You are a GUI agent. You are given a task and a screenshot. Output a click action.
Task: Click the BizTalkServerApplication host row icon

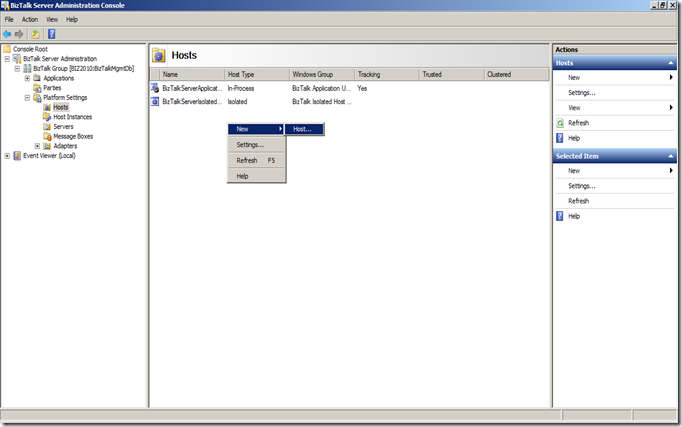click(155, 88)
